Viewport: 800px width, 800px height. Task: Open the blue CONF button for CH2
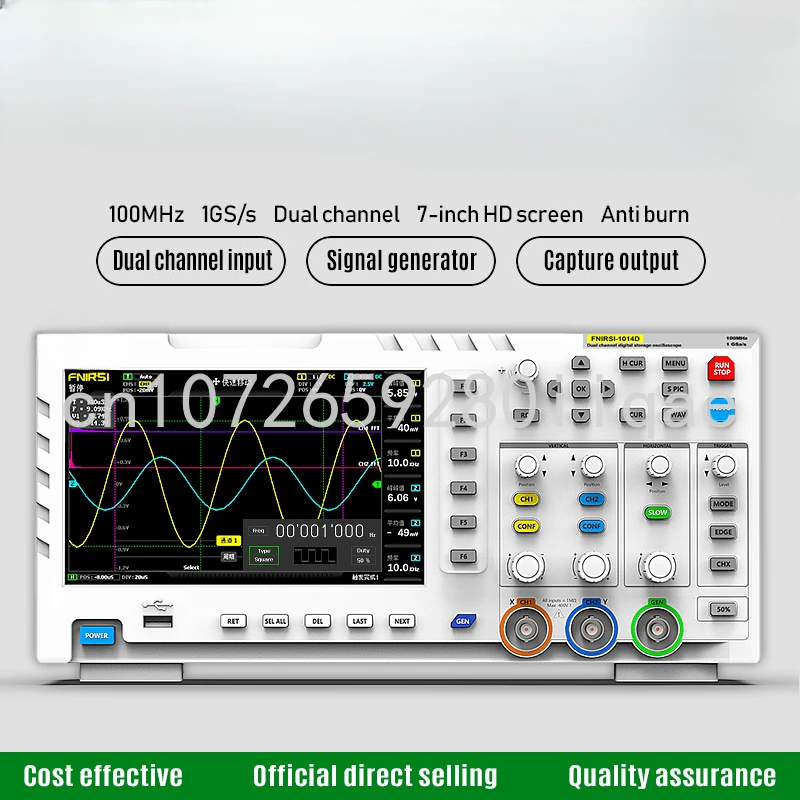[x=591, y=526]
